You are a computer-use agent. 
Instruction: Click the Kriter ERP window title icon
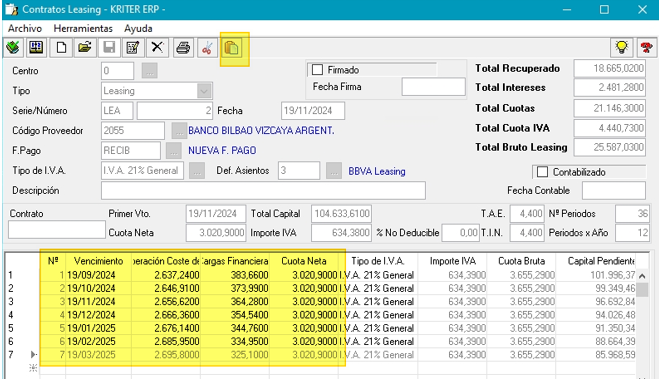11,9
